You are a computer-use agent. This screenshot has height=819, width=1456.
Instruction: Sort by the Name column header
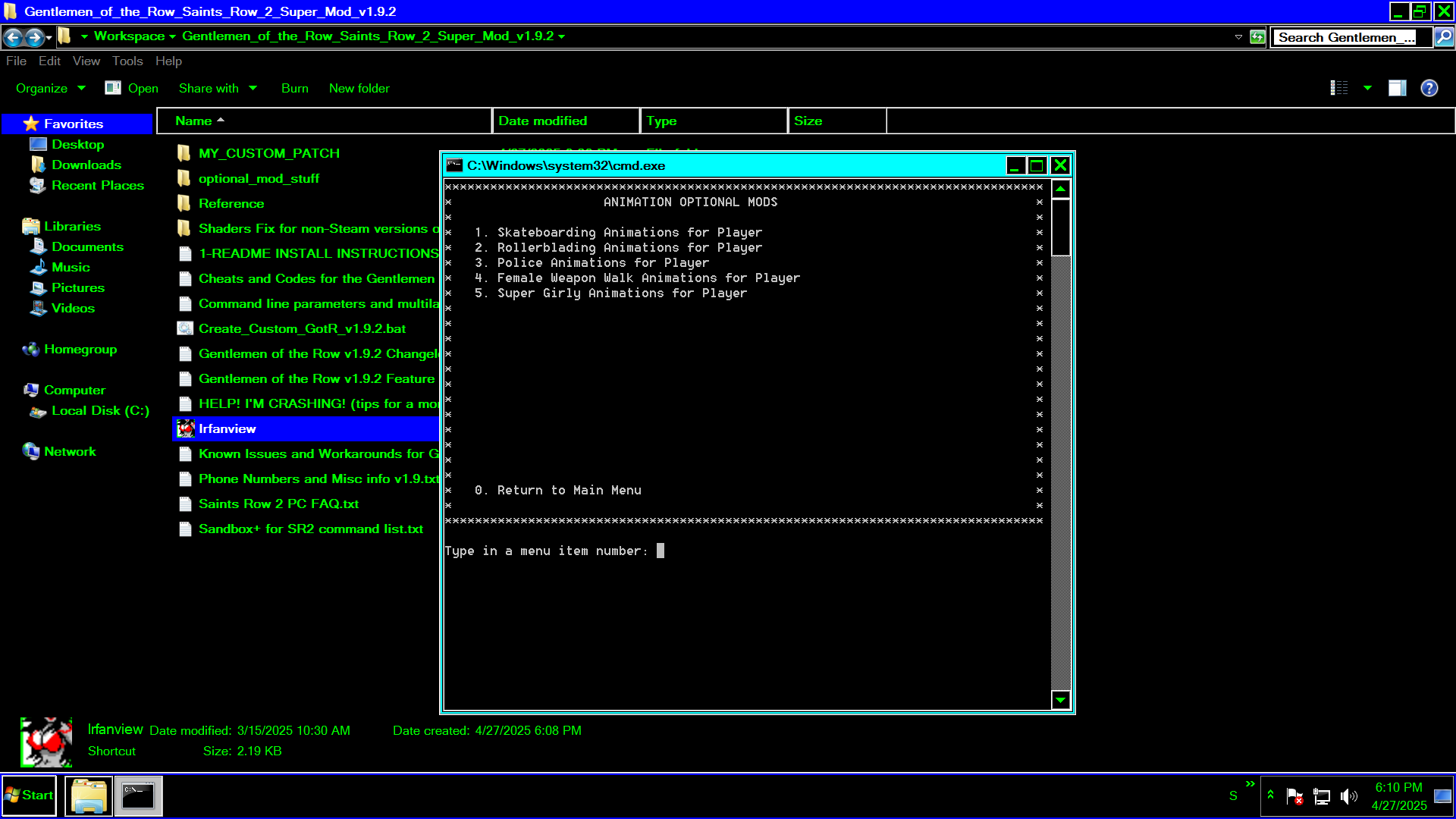tap(325, 121)
